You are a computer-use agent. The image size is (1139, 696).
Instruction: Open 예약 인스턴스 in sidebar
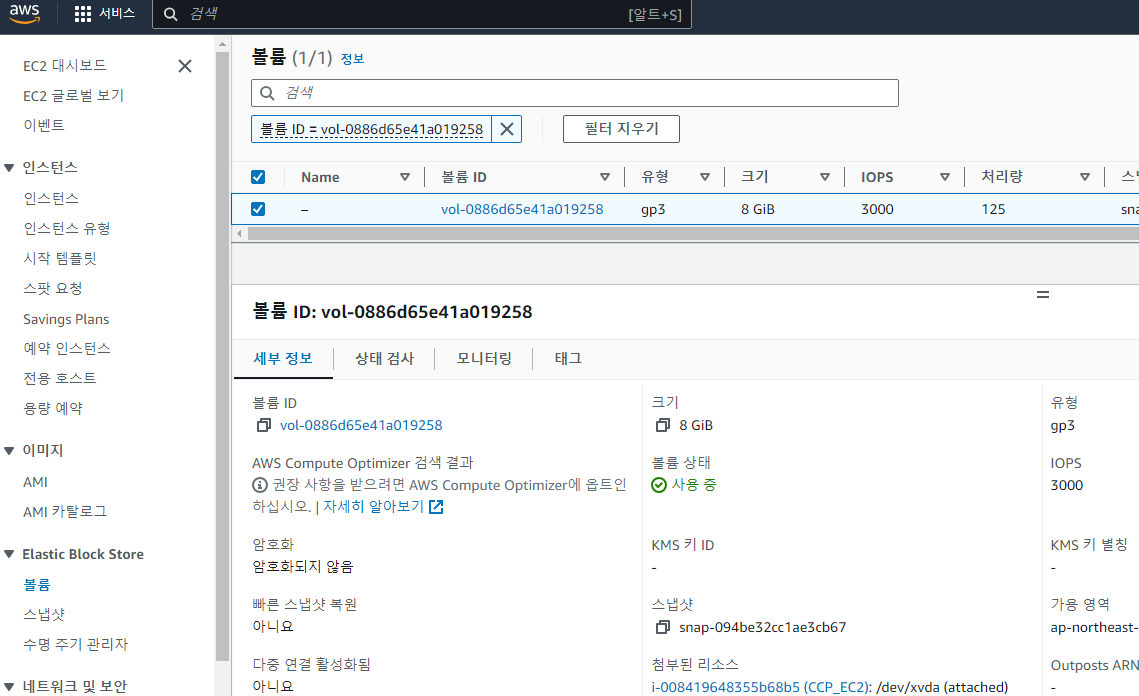(x=67, y=349)
